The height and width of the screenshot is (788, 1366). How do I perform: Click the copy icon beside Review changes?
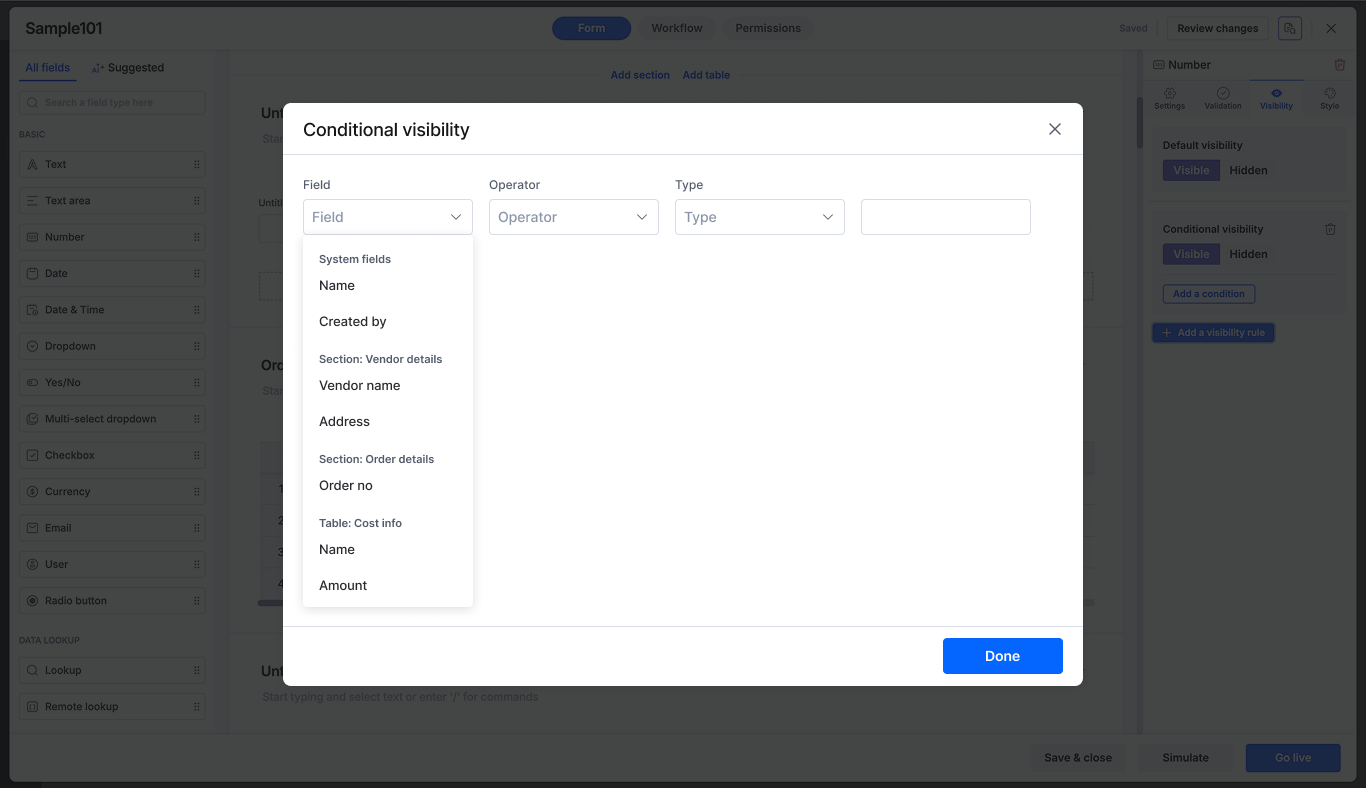(x=1290, y=28)
